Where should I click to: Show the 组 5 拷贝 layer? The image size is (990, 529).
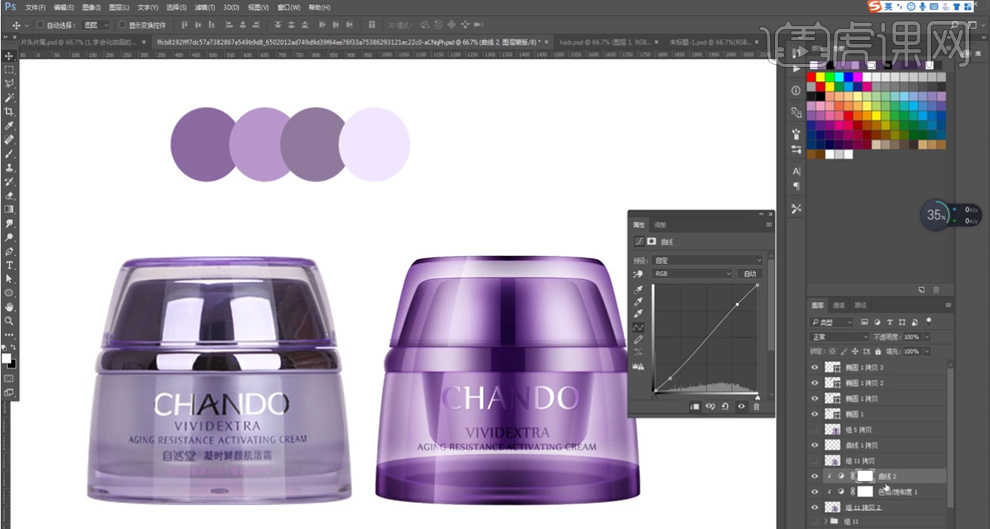point(814,429)
